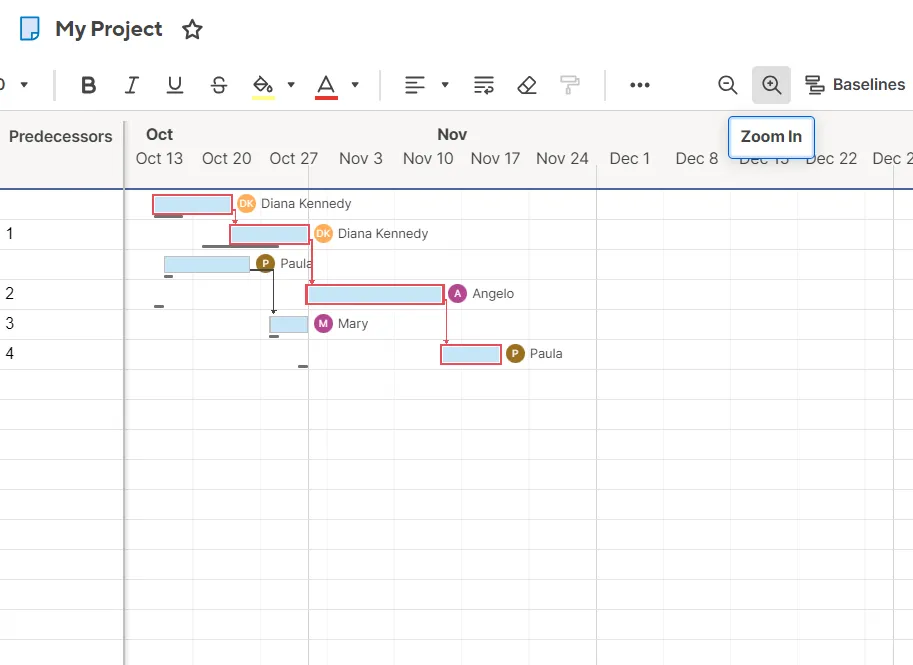This screenshot has height=665, width=913.
Task: Click the Nov month header
Action: tap(452, 135)
